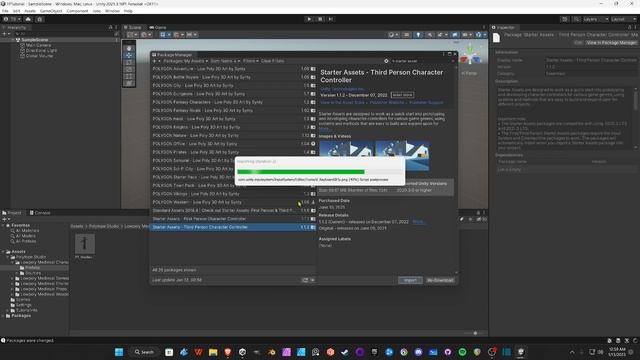Image resolution: width=640 pixels, height=360 pixels.
Task: Select the Scale tool in Scene toolbar
Action: pyautogui.click(x=129, y=69)
